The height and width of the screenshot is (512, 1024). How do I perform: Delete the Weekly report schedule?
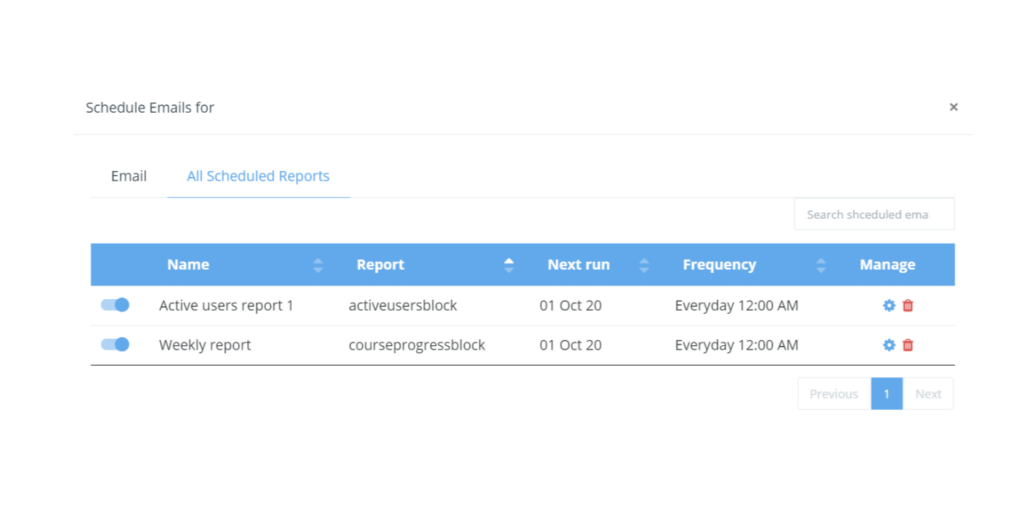[x=908, y=345]
